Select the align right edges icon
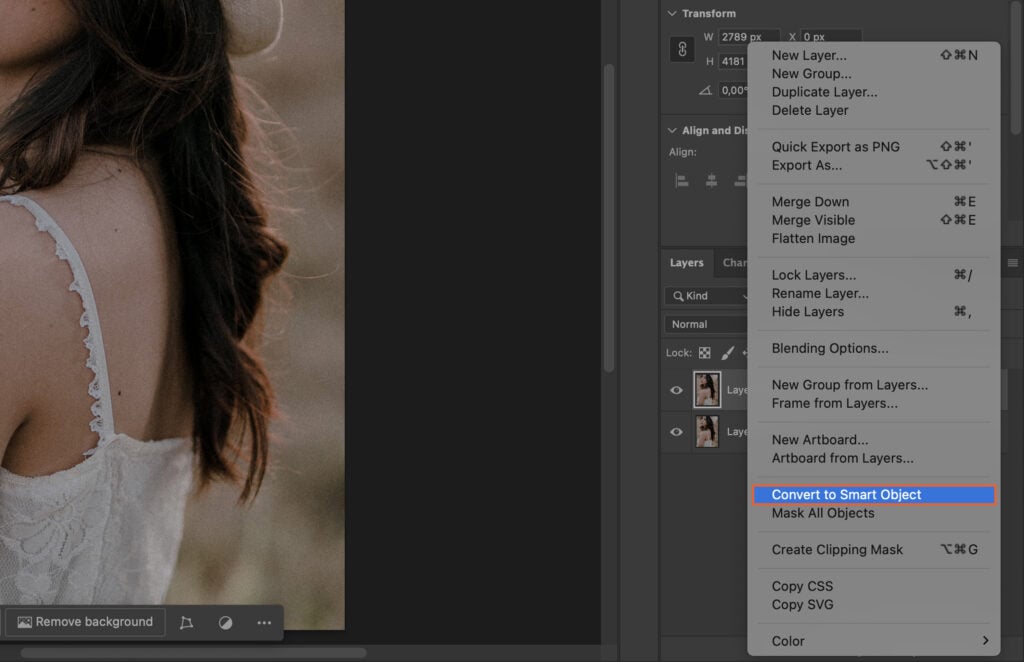Screen dimensions: 1024x662 coord(740,178)
